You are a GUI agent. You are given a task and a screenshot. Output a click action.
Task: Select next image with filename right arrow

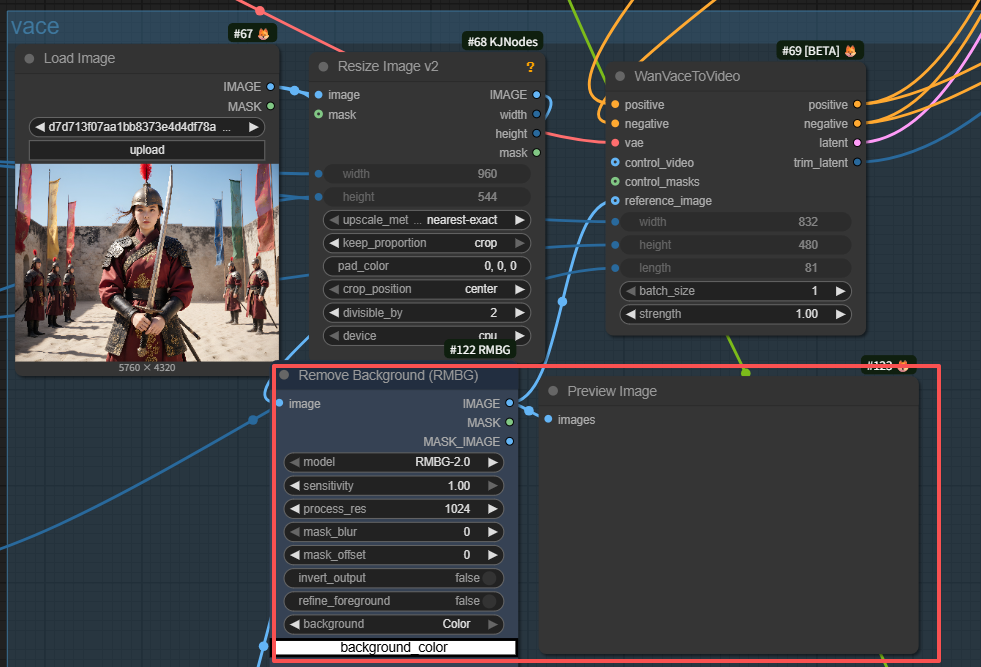point(253,127)
